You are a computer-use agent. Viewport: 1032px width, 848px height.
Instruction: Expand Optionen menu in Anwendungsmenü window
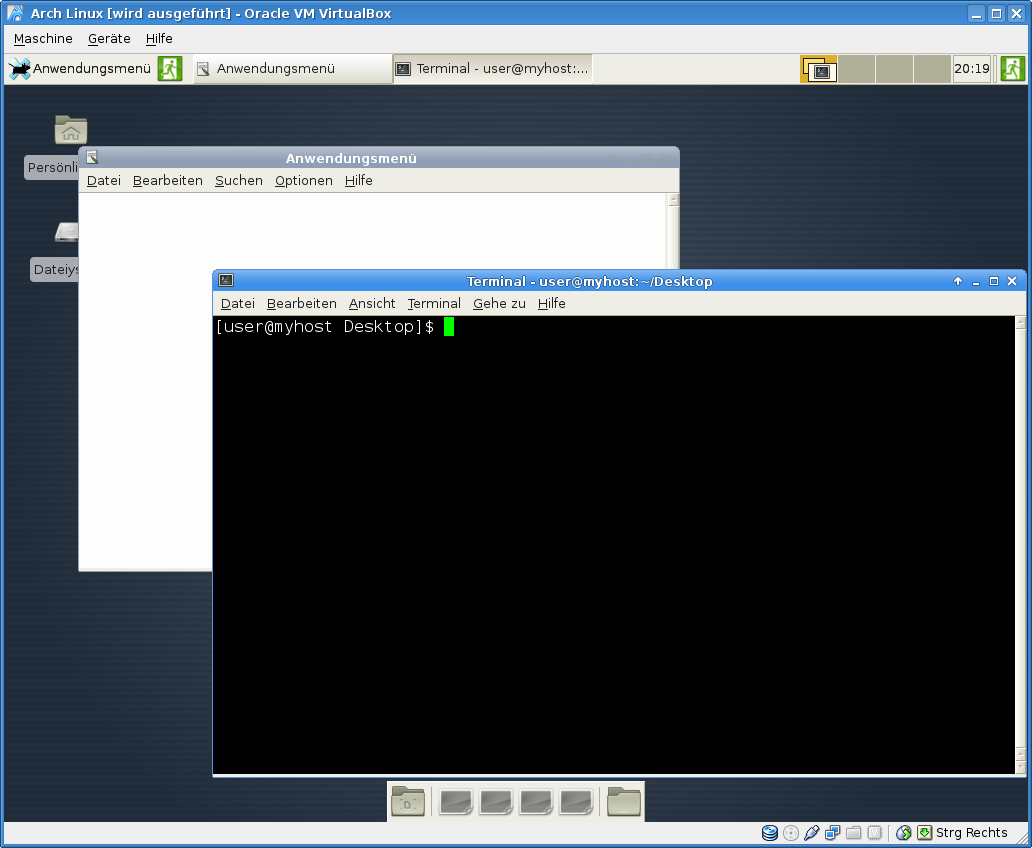(x=304, y=181)
